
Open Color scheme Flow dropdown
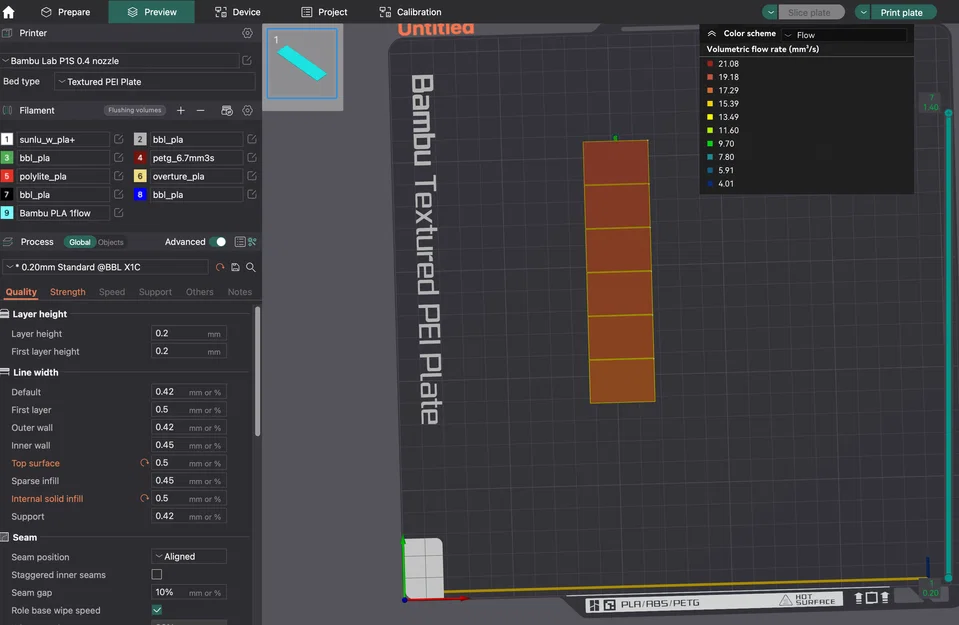click(x=845, y=35)
